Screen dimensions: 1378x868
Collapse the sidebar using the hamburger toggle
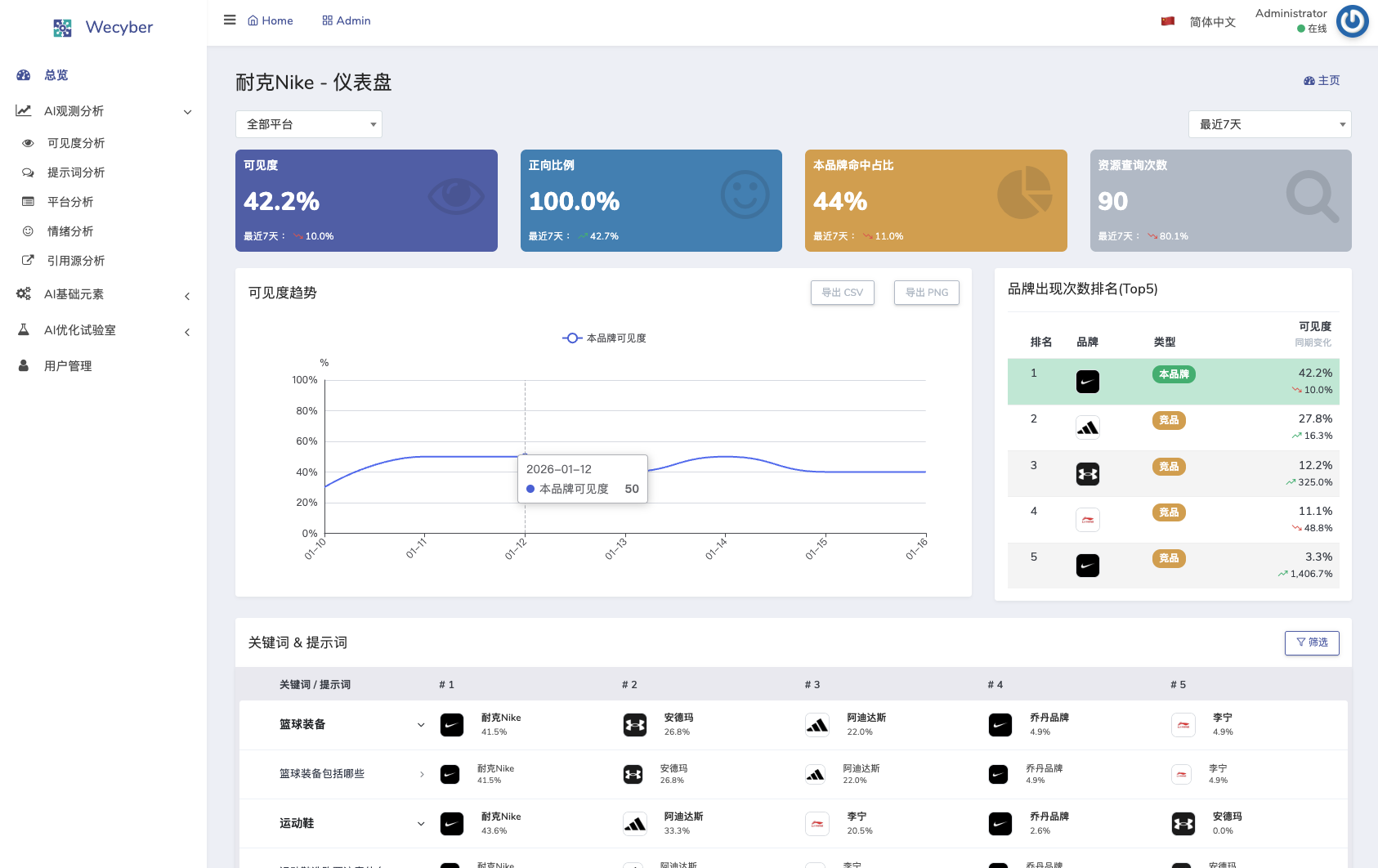pyautogui.click(x=230, y=20)
